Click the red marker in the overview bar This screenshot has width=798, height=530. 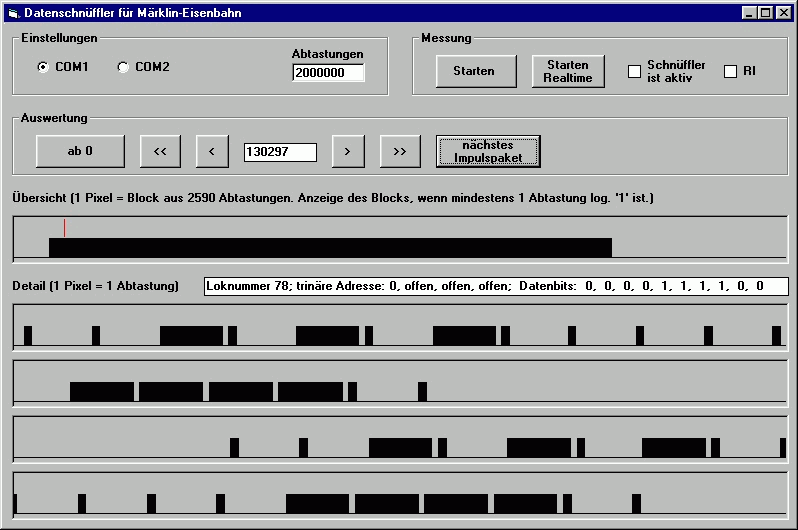click(64, 228)
